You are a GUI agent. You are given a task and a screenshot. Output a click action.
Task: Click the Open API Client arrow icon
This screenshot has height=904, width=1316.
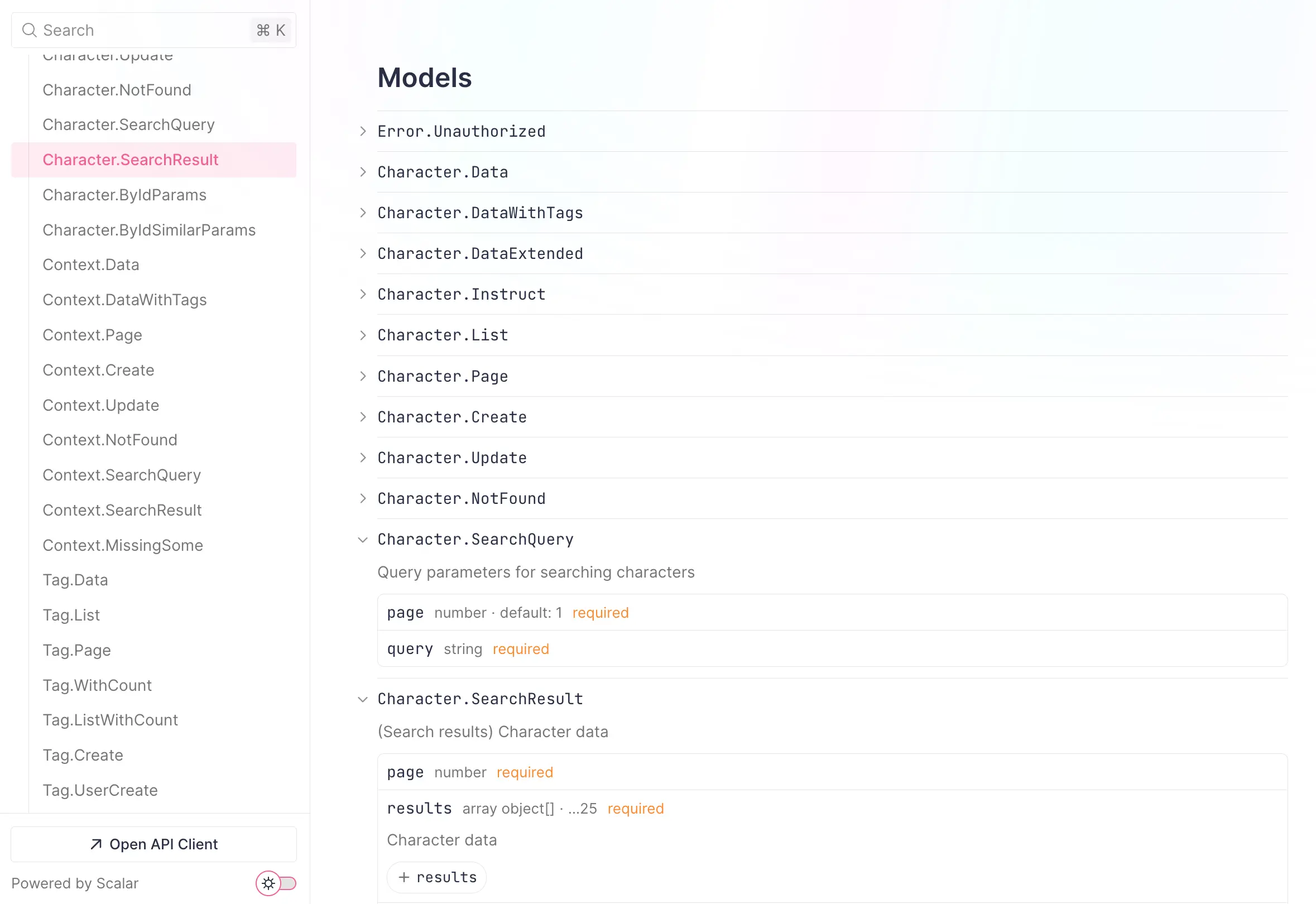[x=96, y=844]
